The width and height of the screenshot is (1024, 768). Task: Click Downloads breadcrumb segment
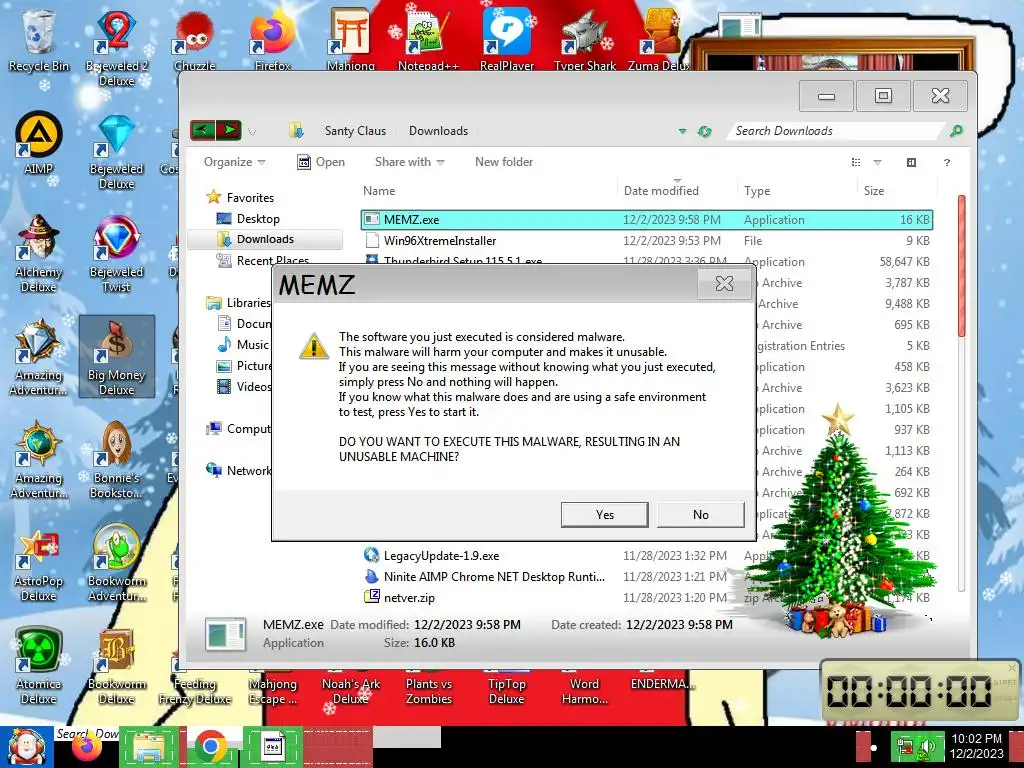click(x=438, y=131)
